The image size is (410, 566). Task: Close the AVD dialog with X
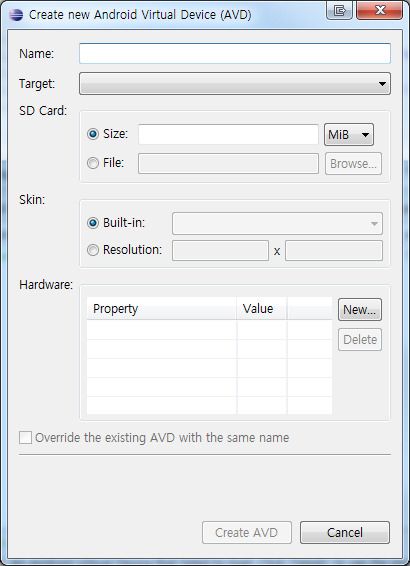pyautogui.click(x=379, y=10)
